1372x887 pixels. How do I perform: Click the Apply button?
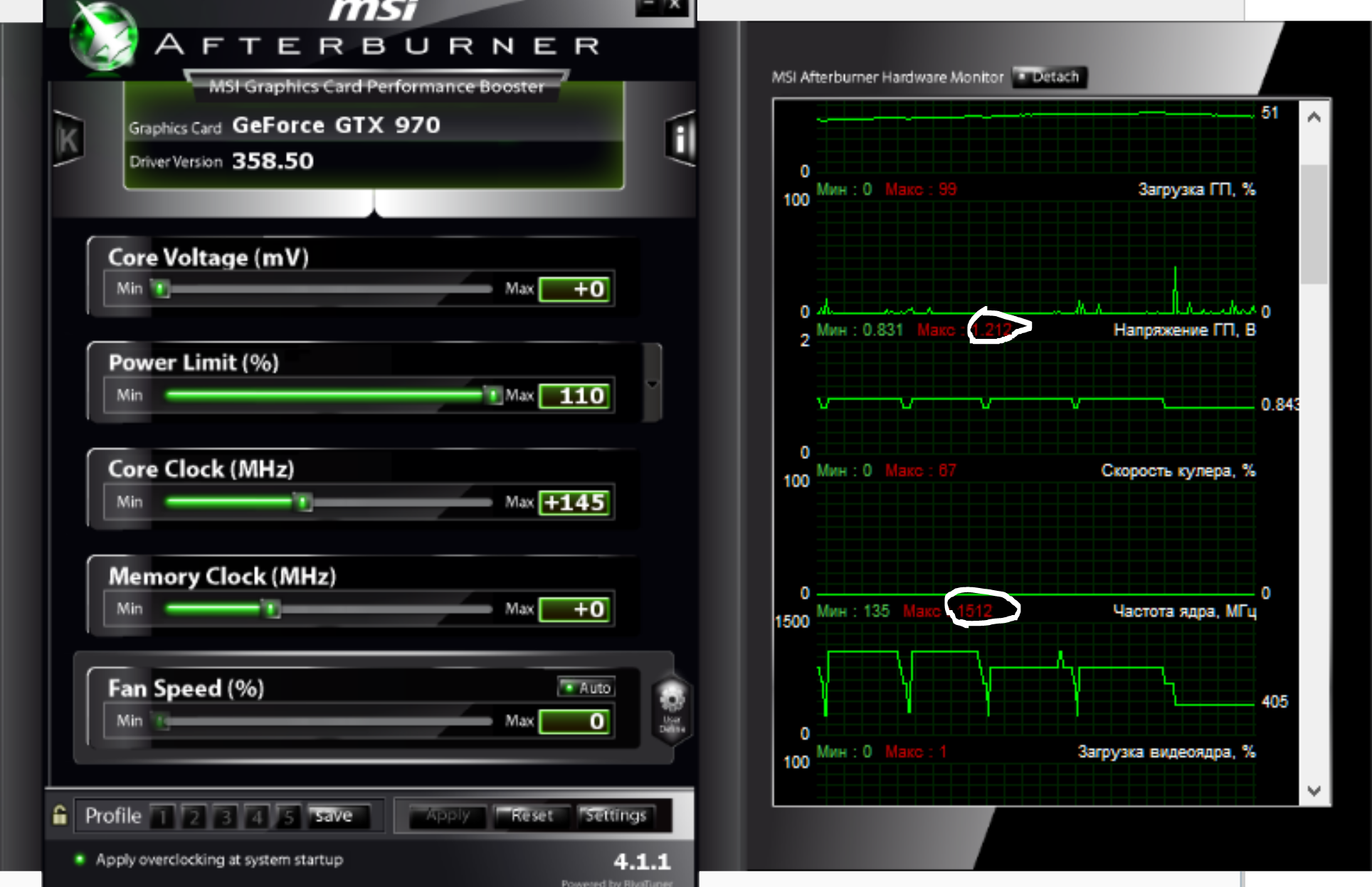(x=448, y=816)
